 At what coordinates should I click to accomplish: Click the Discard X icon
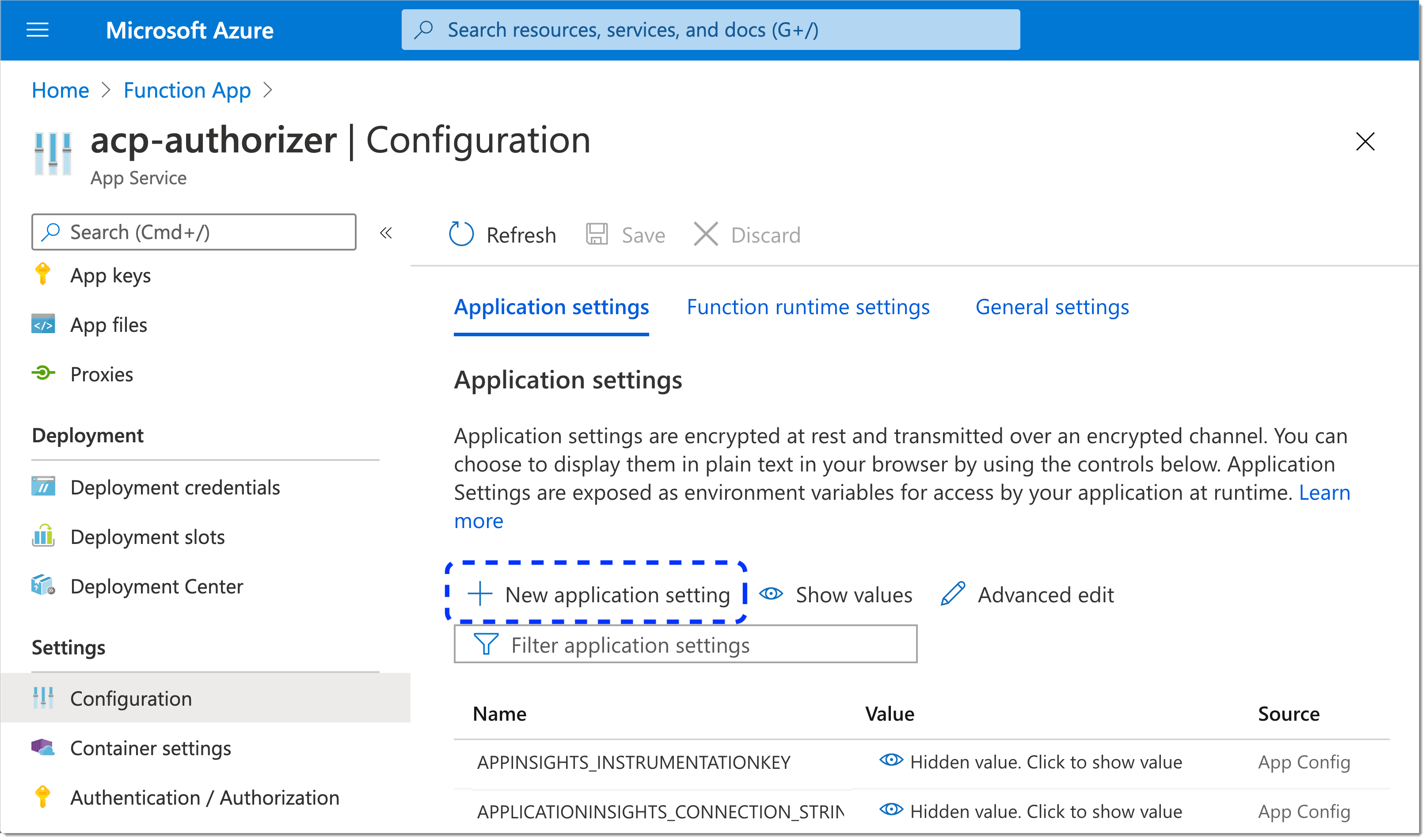[706, 234]
